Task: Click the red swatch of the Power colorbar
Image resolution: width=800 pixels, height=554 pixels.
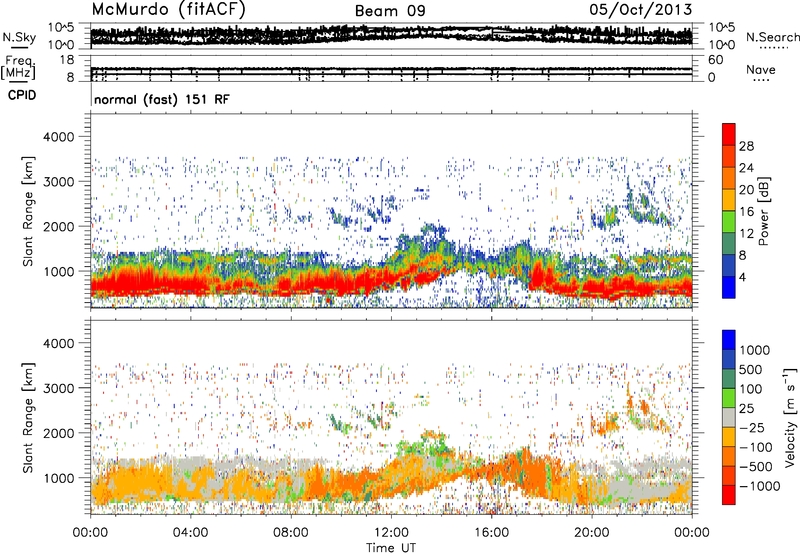Action: pyautogui.click(x=729, y=134)
